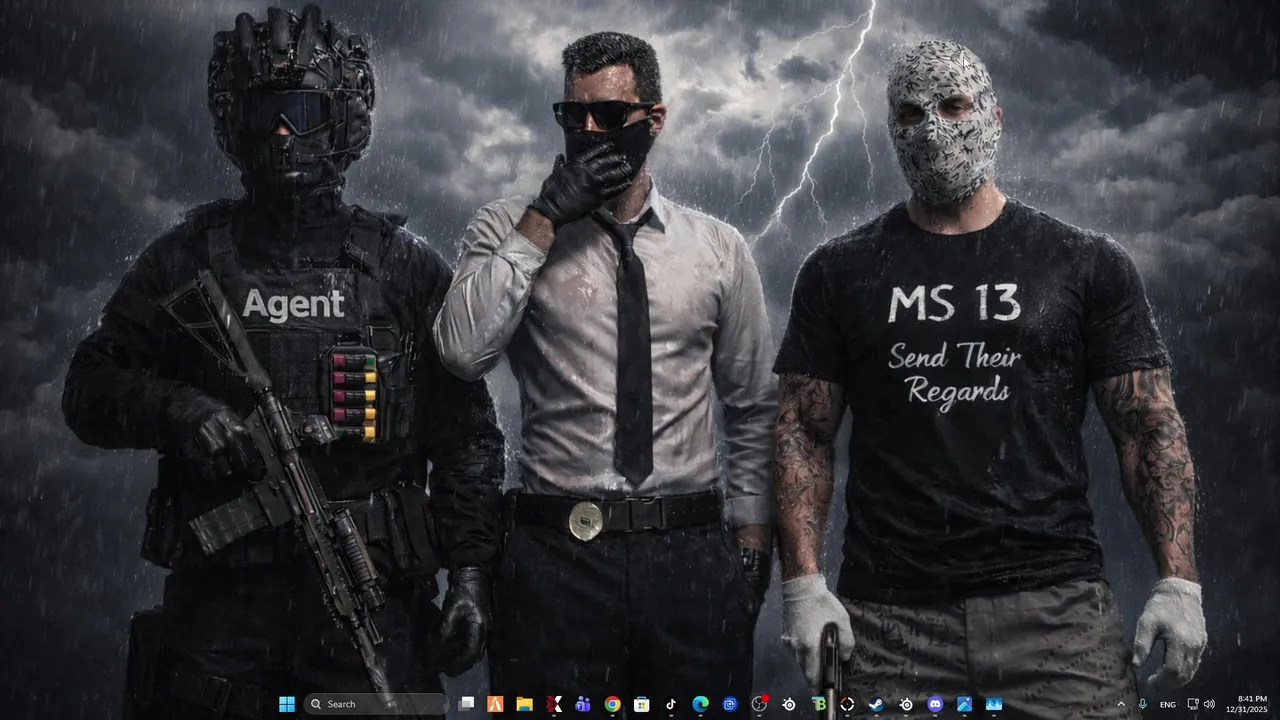The image size is (1280, 720).
Task: Show hidden system tray icons chevron
Action: click(1120, 704)
